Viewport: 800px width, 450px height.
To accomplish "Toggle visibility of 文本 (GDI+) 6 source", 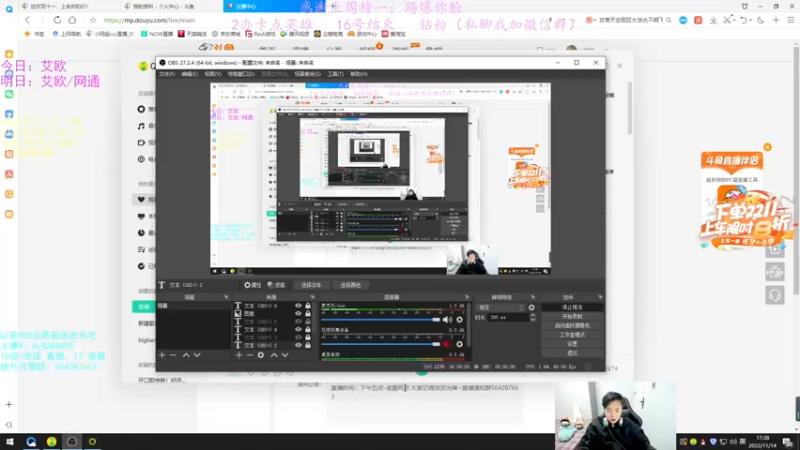I will [298, 306].
